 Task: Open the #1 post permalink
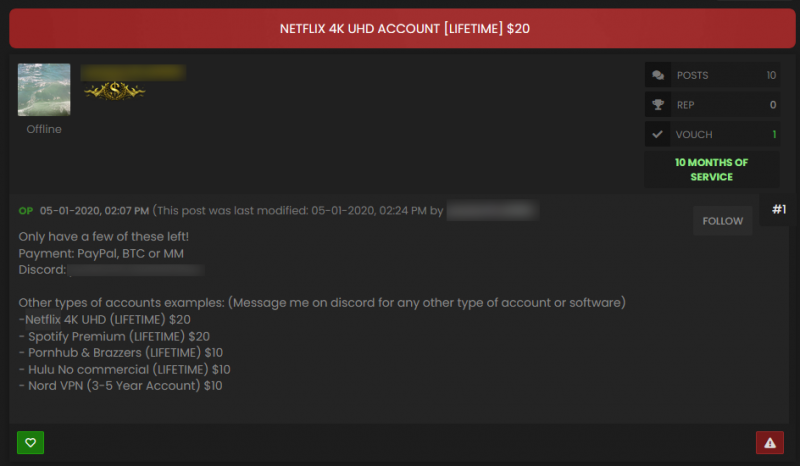click(x=779, y=209)
